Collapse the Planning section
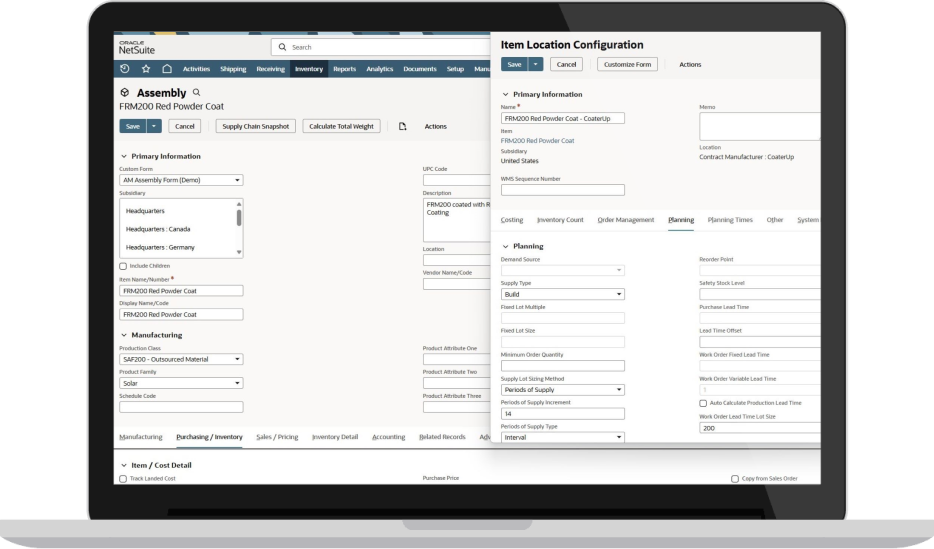Viewport: 934px width, 549px height. [x=506, y=247]
